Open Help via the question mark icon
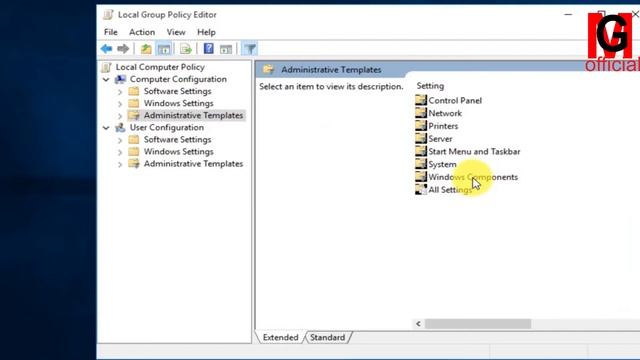Screen dimensions: 640x360 point(209,49)
